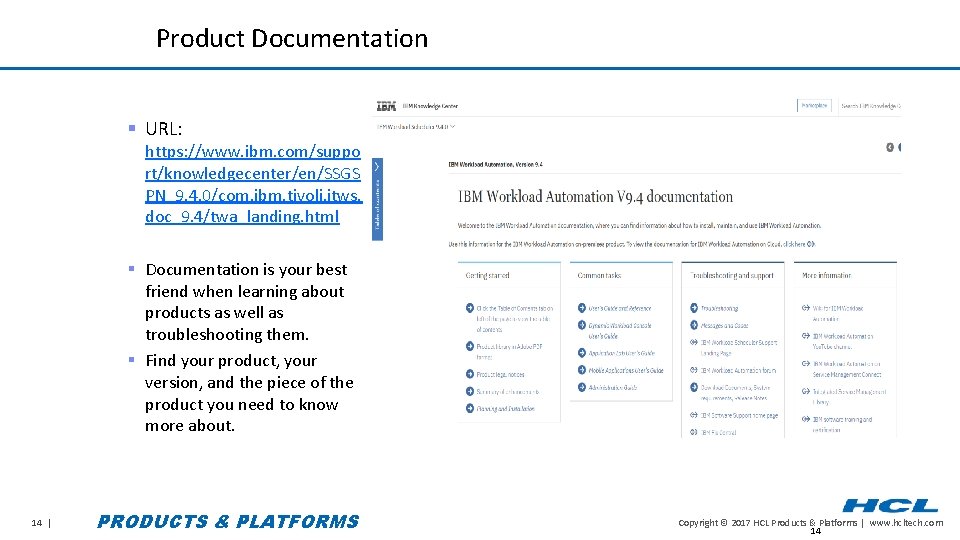The width and height of the screenshot is (960, 540).
Task: Click external-link icon for Workload Automation YouTube channel
Action: pos(806,336)
